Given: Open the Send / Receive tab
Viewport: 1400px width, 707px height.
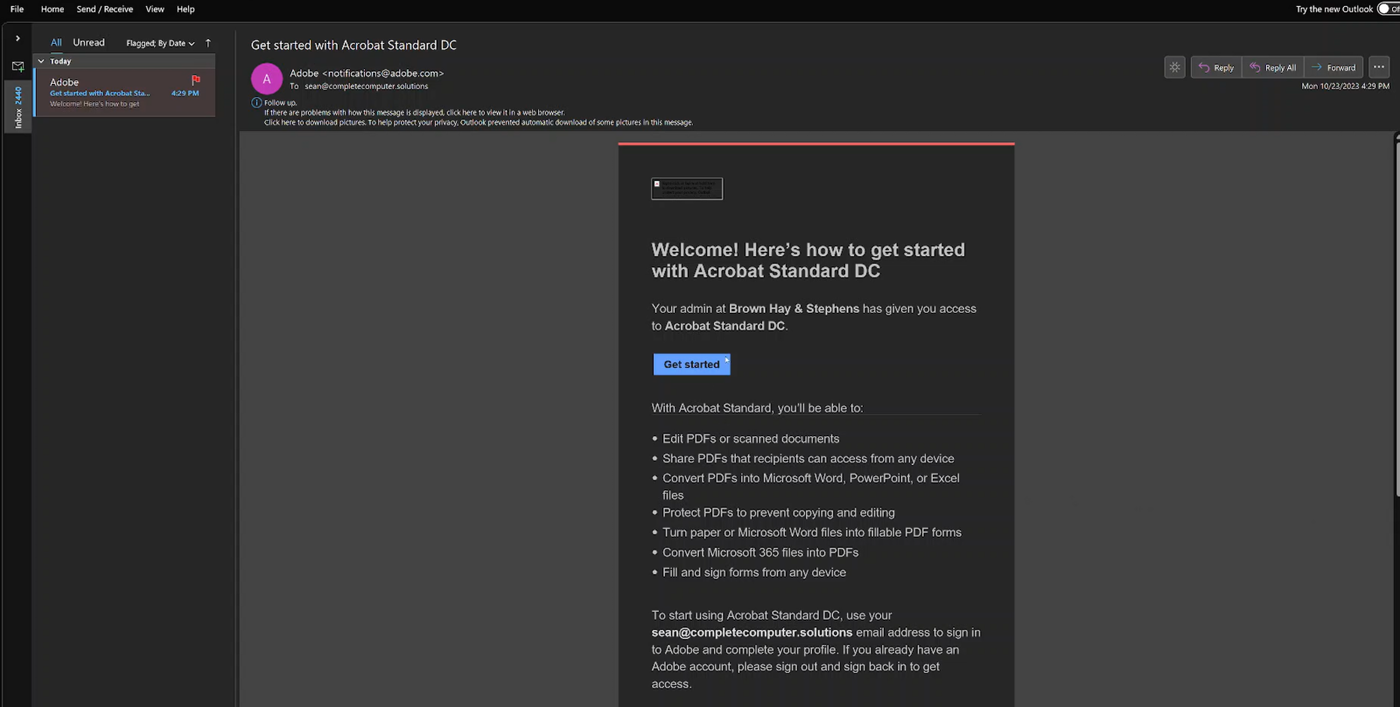Looking at the screenshot, I should tap(105, 9).
